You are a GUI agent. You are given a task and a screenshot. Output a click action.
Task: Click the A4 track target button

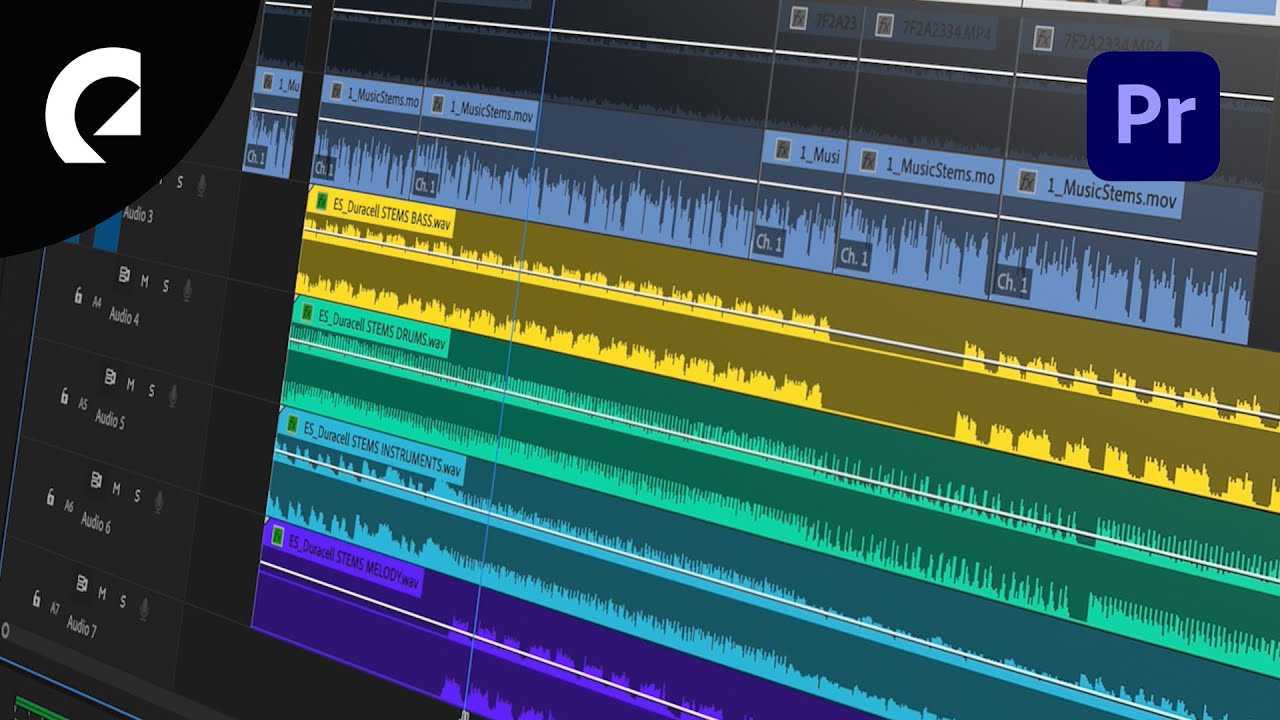point(97,300)
